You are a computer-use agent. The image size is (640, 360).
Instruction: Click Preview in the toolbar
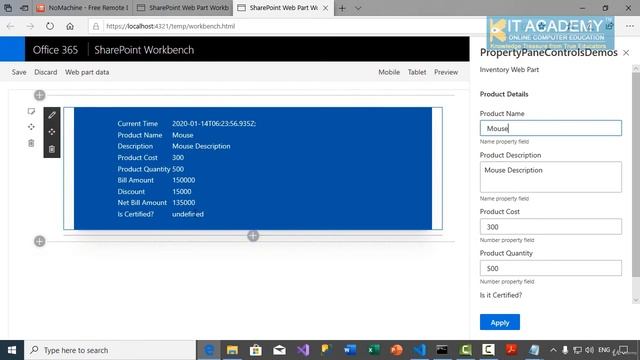446,72
